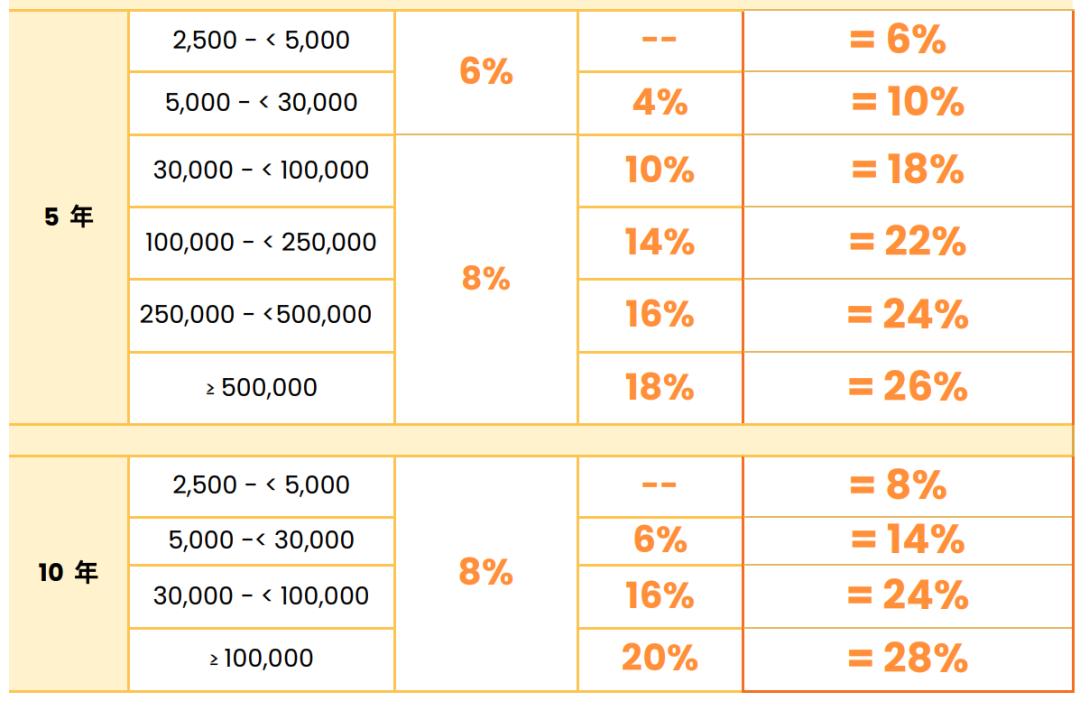Click the = 26% total cell
Viewport: 1080px width, 701px height.
click(x=907, y=387)
